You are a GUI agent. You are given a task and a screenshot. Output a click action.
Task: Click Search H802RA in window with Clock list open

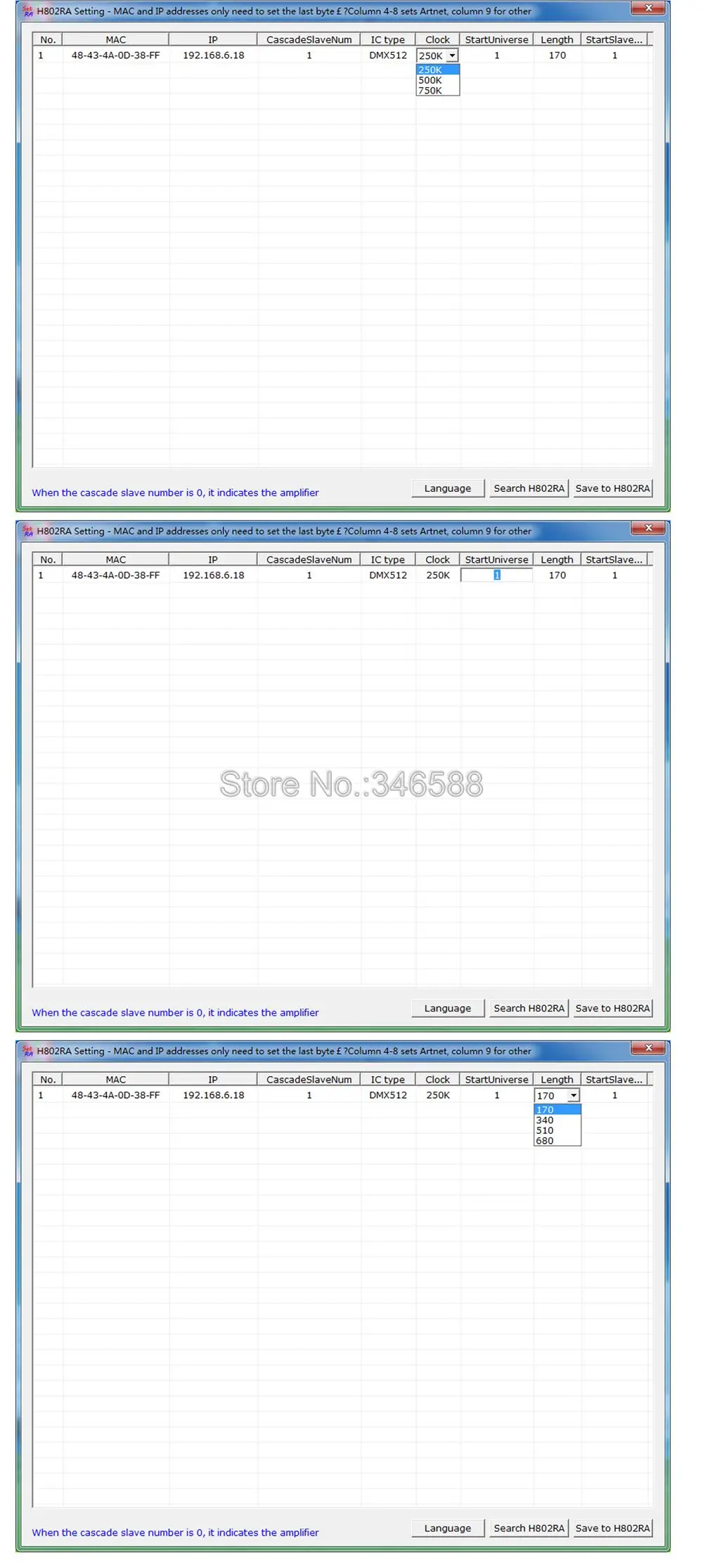pos(529,488)
